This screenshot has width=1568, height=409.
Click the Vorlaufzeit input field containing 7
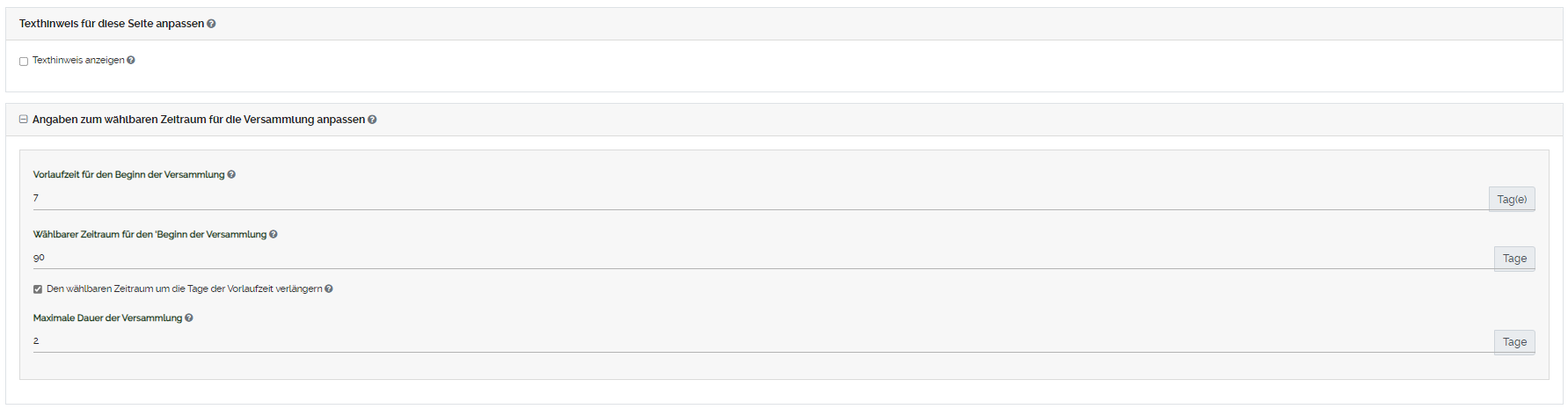[756, 199]
